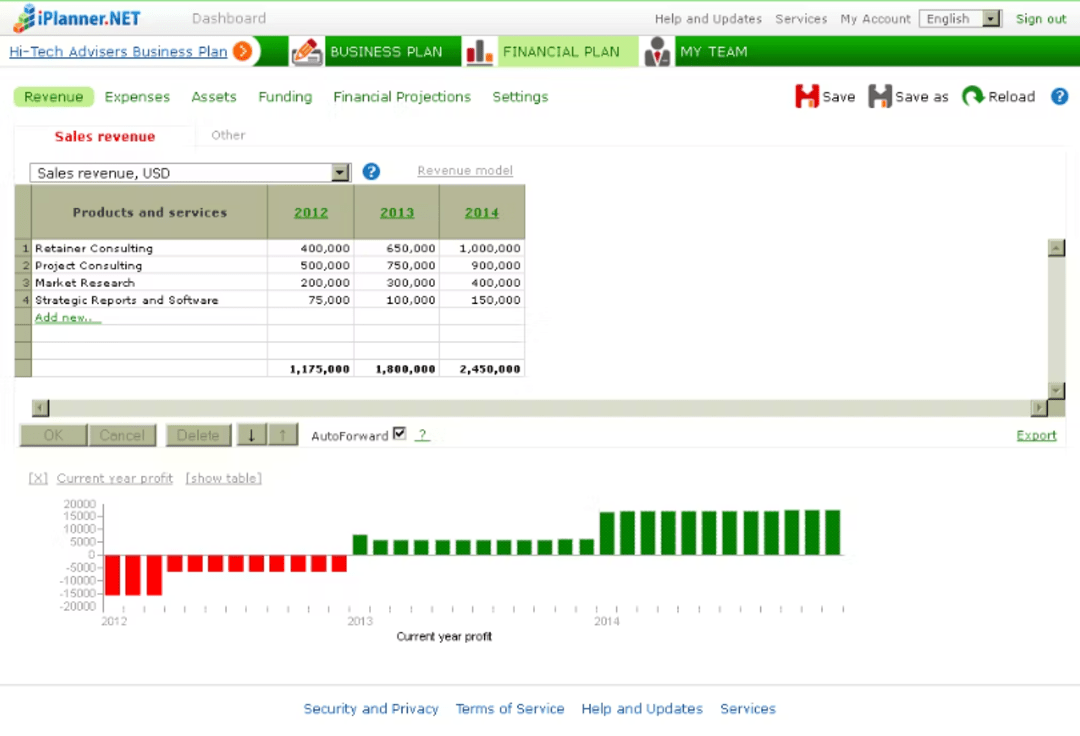This screenshot has width=1080, height=736.
Task: Click the Save icon
Action: pos(807,96)
